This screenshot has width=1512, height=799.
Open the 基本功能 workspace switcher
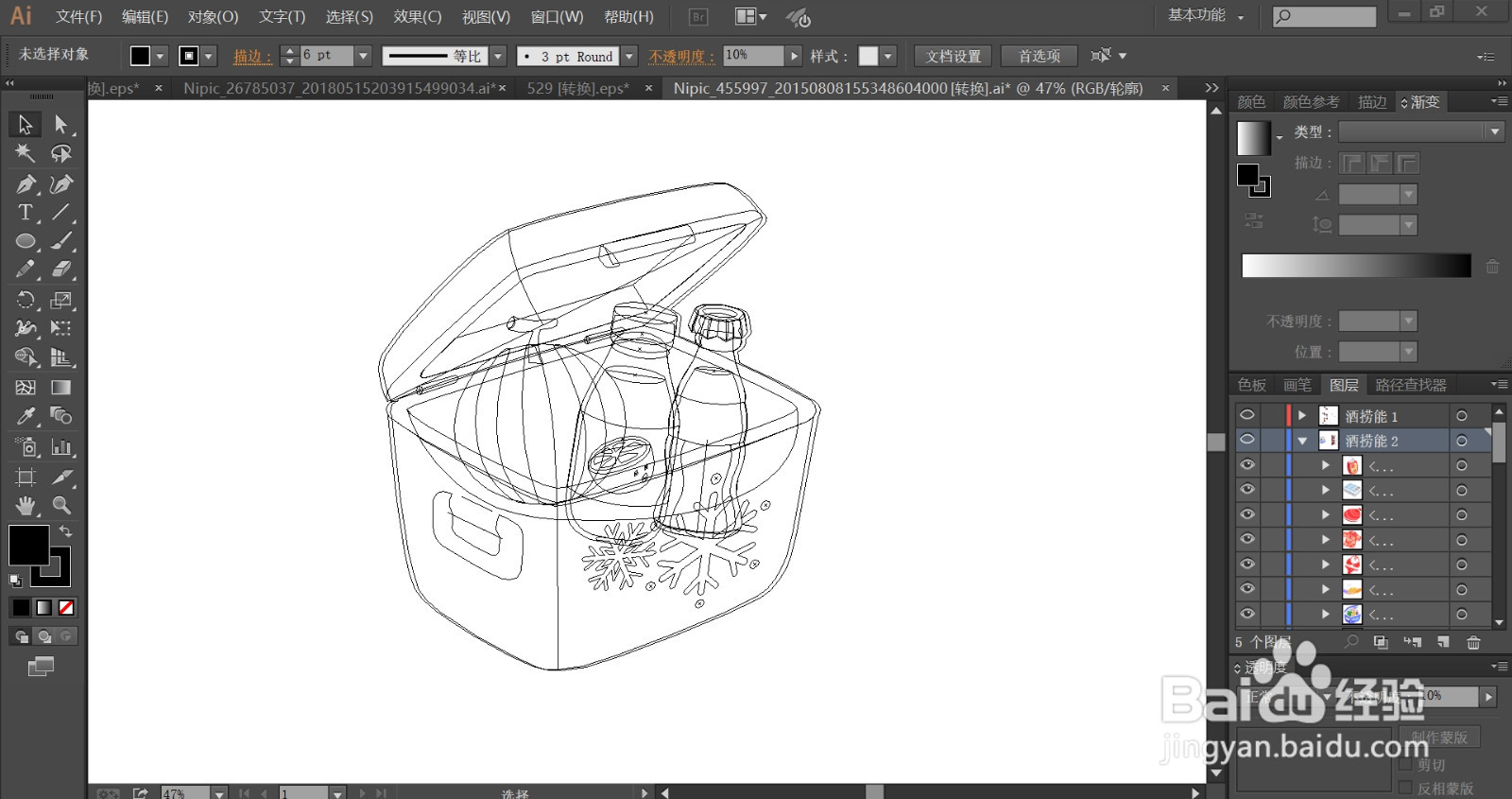point(1206,15)
